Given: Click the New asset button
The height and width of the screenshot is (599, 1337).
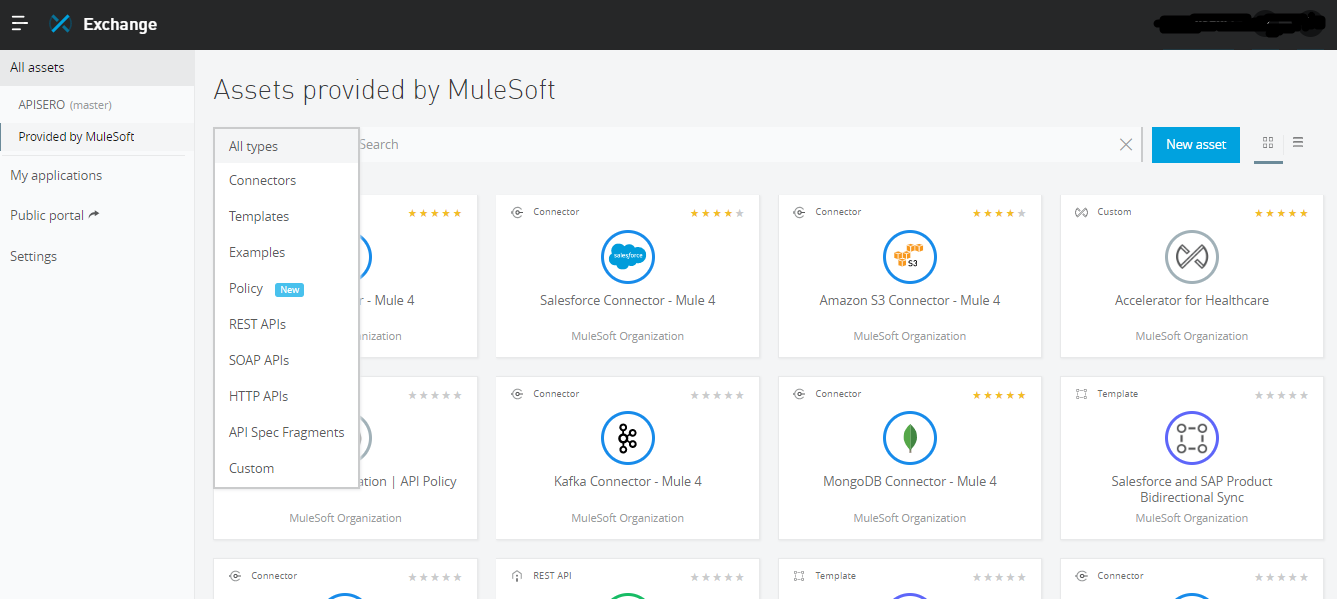Looking at the screenshot, I should click(1196, 144).
